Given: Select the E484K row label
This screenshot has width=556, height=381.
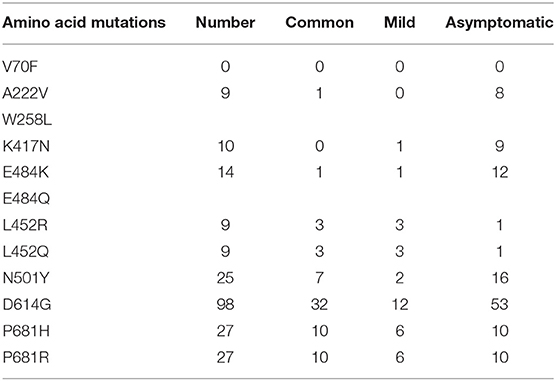Looking at the screenshot, I should [x=26, y=172].
